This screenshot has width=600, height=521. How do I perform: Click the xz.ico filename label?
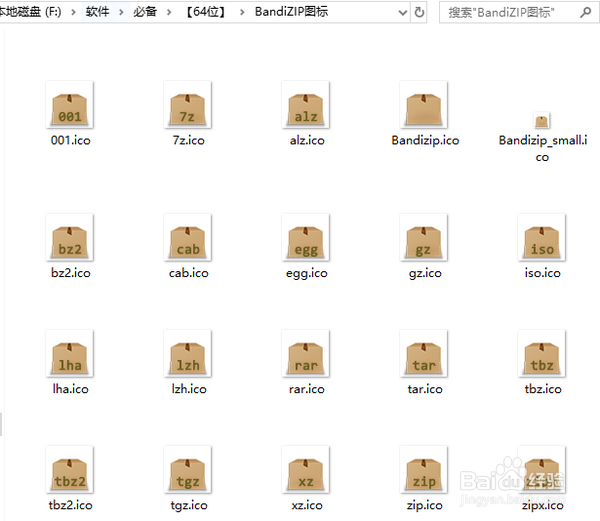307,505
